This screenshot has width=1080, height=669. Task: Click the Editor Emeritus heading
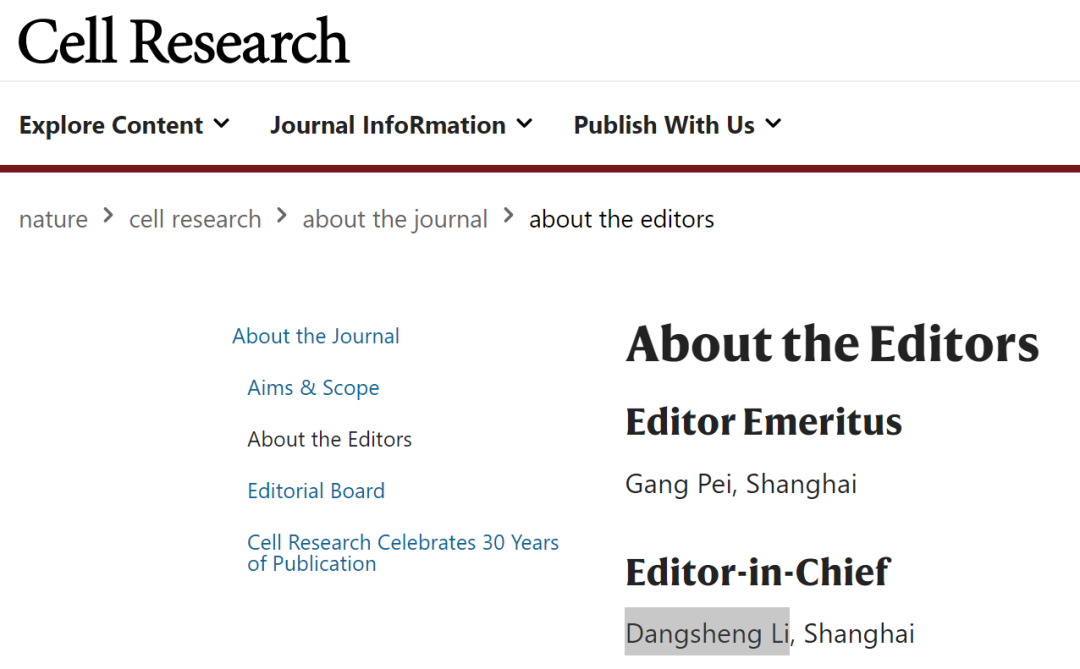coord(763,422)
